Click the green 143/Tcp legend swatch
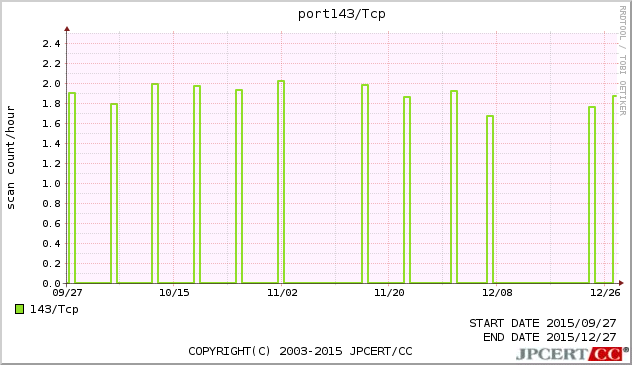Image resolution: width=632 pixels, height=365 pixels. click(x=19, y=309)
